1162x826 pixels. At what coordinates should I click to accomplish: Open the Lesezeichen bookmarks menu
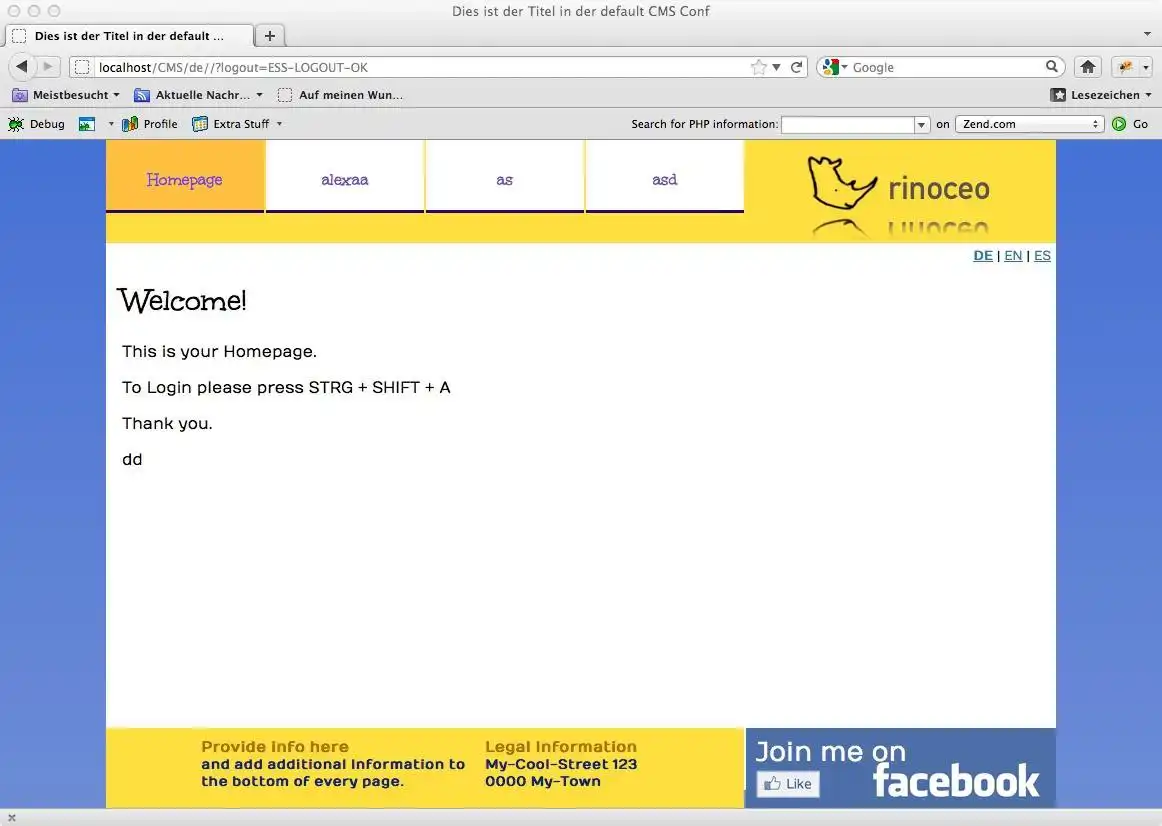tap(1101, 95)
